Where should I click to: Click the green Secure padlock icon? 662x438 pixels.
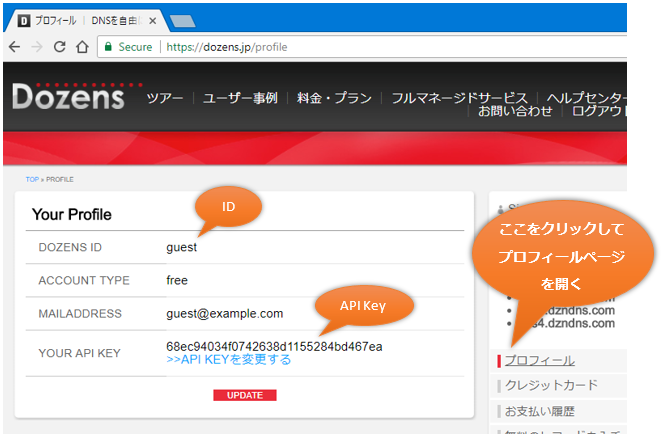click(109, 46)
